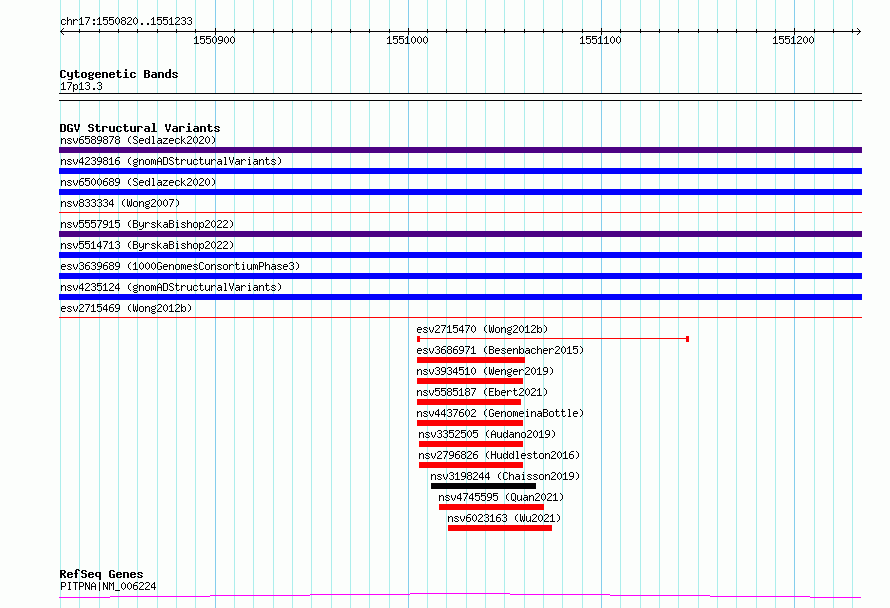This screenshot has height=608, width=890.
Task: Click the nsv5514713 (ByrskaBishop2022) label
Action: [147, 245]
